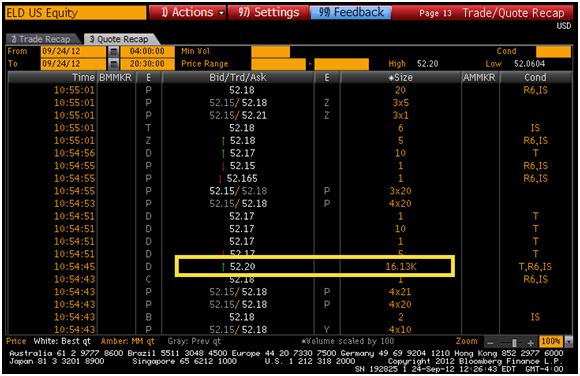Select the High value 52.20
The height and width of the screenshot is (376, 580).
[x=427, y=64]
